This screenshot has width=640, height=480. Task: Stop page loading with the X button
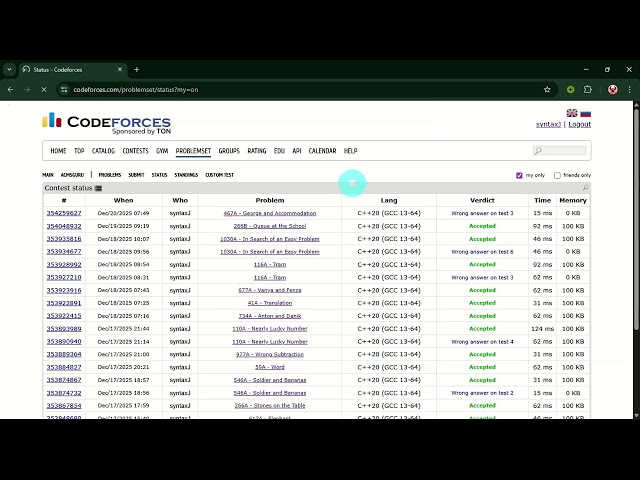click(x=43, y=89)
